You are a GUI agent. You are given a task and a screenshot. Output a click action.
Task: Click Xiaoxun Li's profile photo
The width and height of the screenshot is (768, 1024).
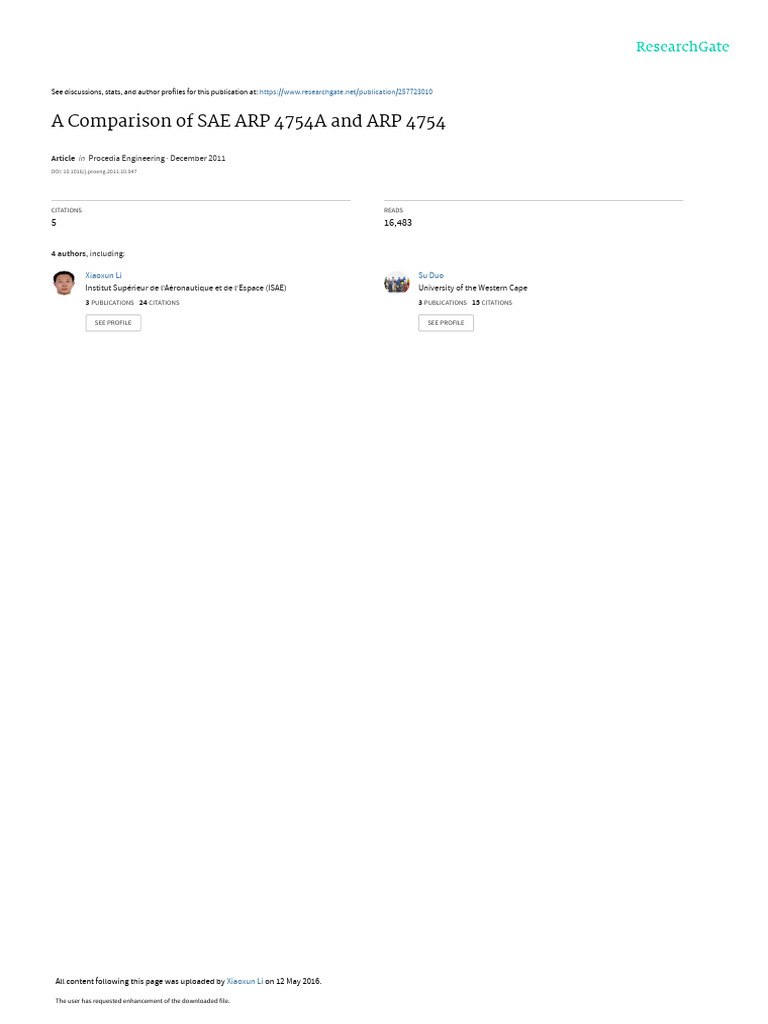[63, 283]
